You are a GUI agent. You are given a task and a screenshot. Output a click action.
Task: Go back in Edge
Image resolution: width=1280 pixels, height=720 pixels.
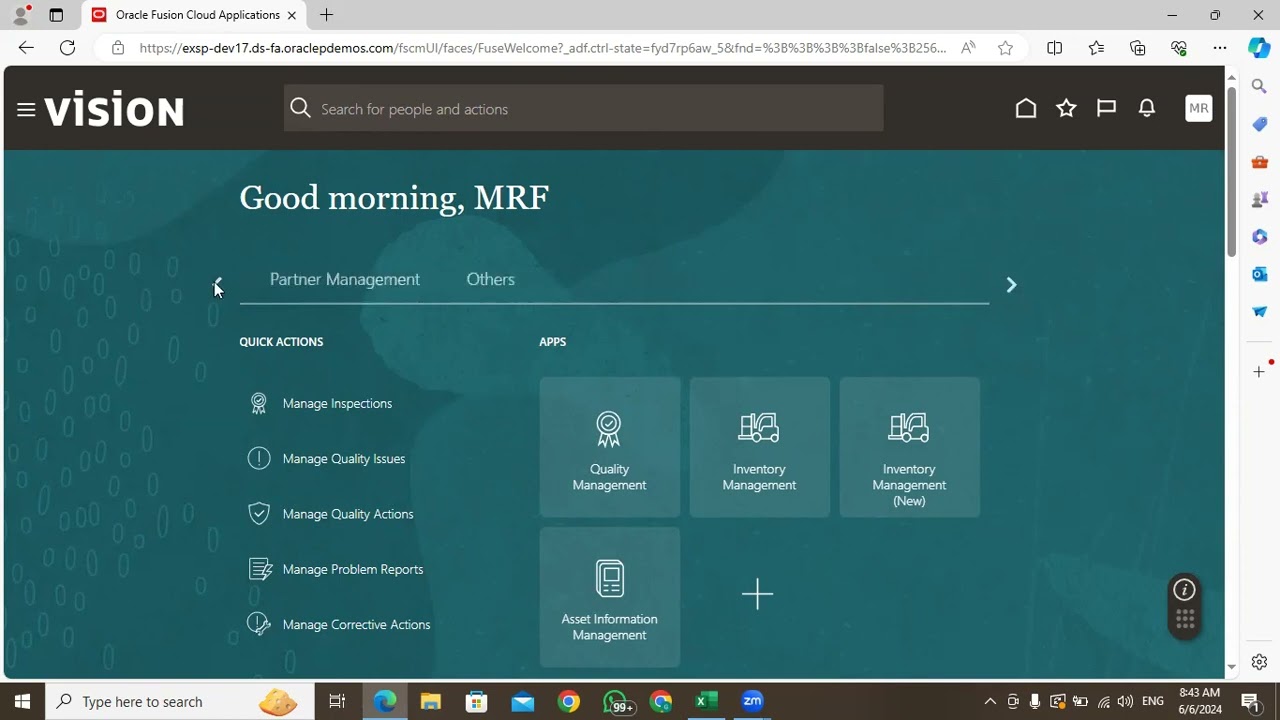[x=26, y=48]
